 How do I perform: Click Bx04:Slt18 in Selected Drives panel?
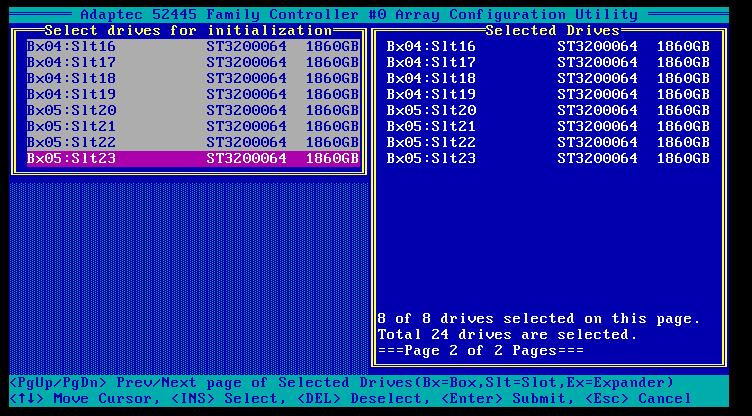(x=548, y=78)
